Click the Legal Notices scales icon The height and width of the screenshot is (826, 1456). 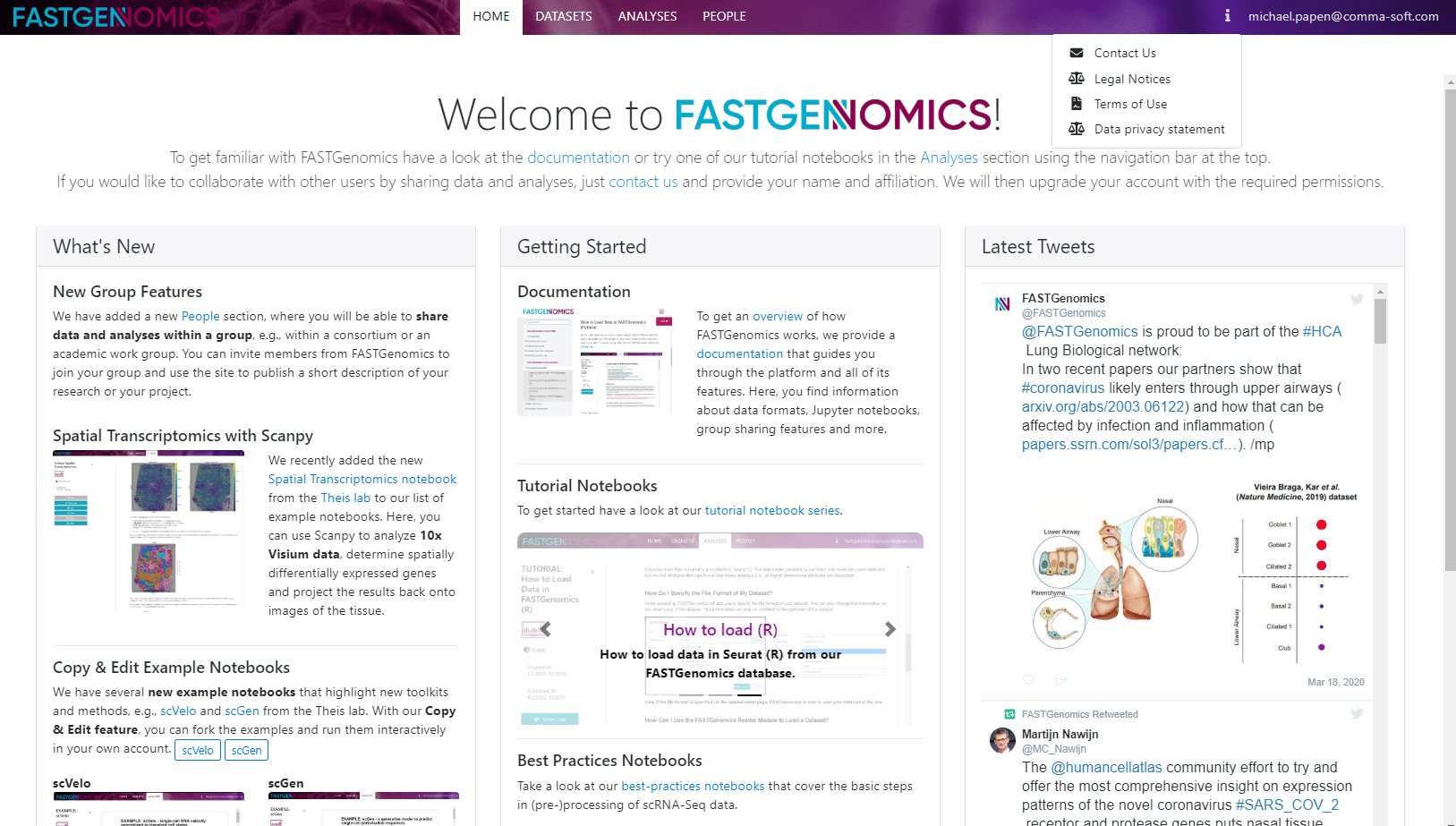pyautogui.click(x=1077, y=79)
